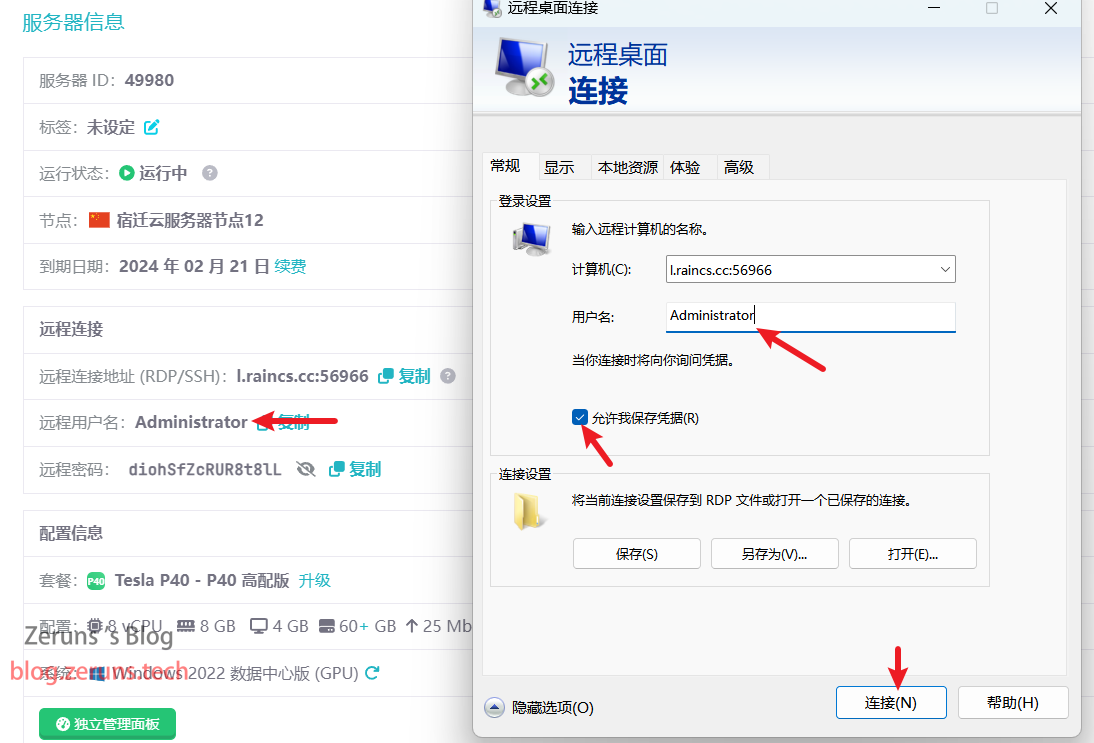This screenshot has width=1094, height=743.
Task: Switch to the 本地资源 tab
Action: pyautogui.click(x=627, y=167)
